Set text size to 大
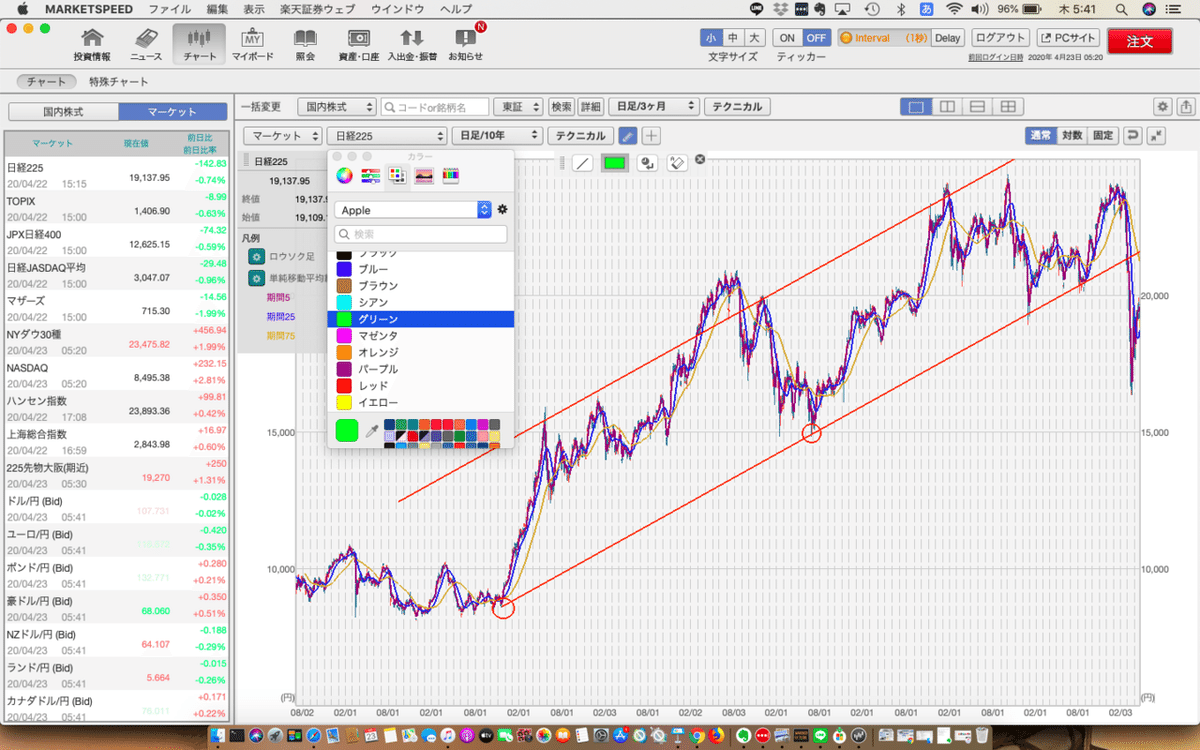This screenshot has height=750, width=1200. click(755, 38)
